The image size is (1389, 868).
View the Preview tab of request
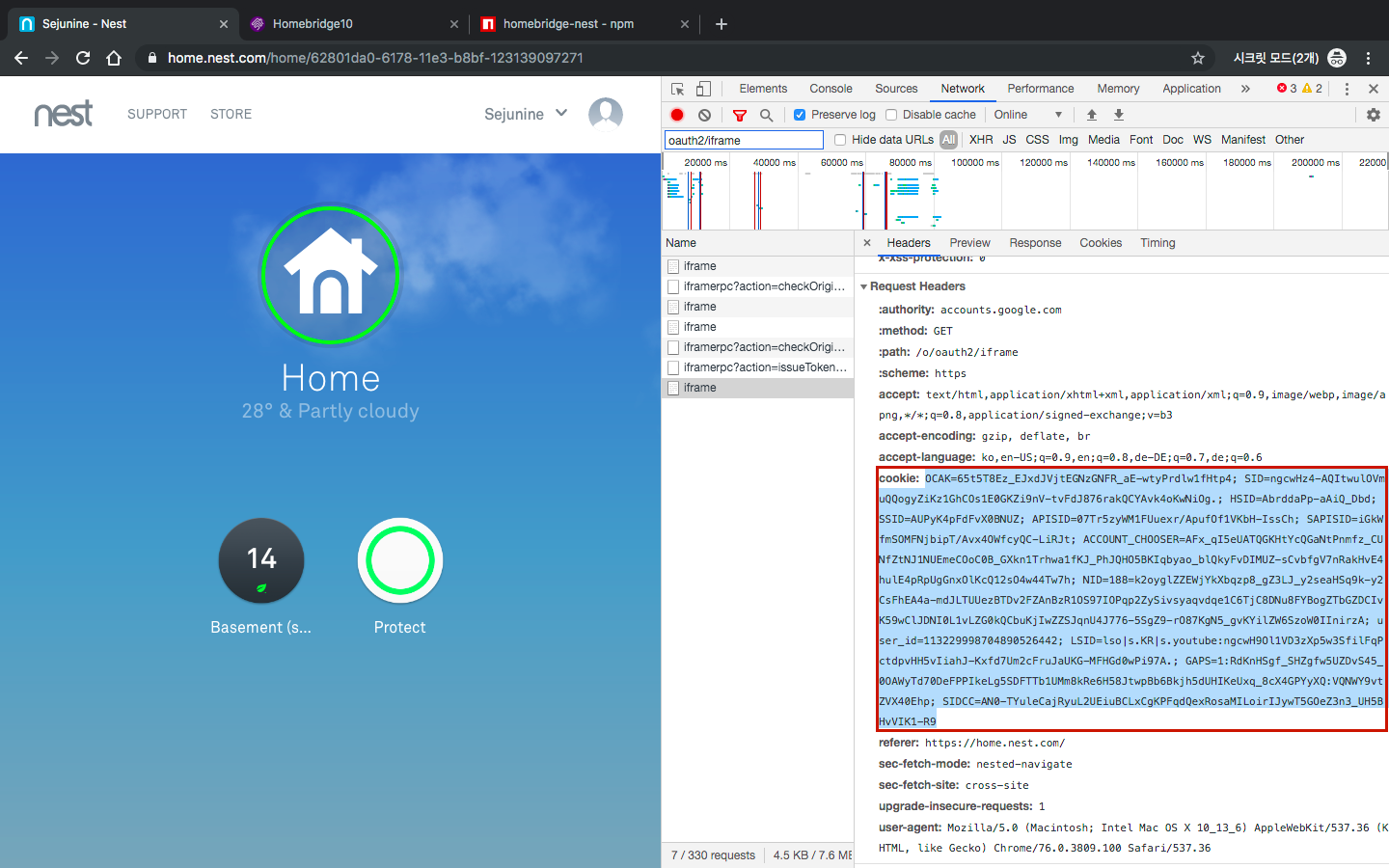(x=969, y=243)
